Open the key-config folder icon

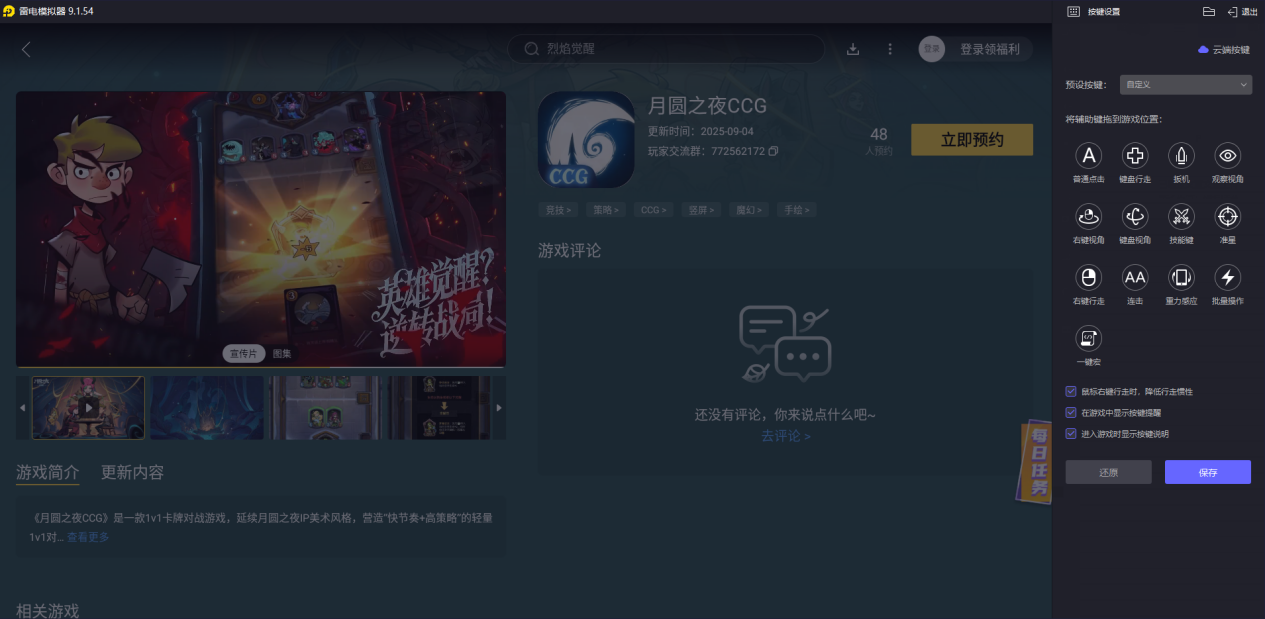coord(1208,11)
